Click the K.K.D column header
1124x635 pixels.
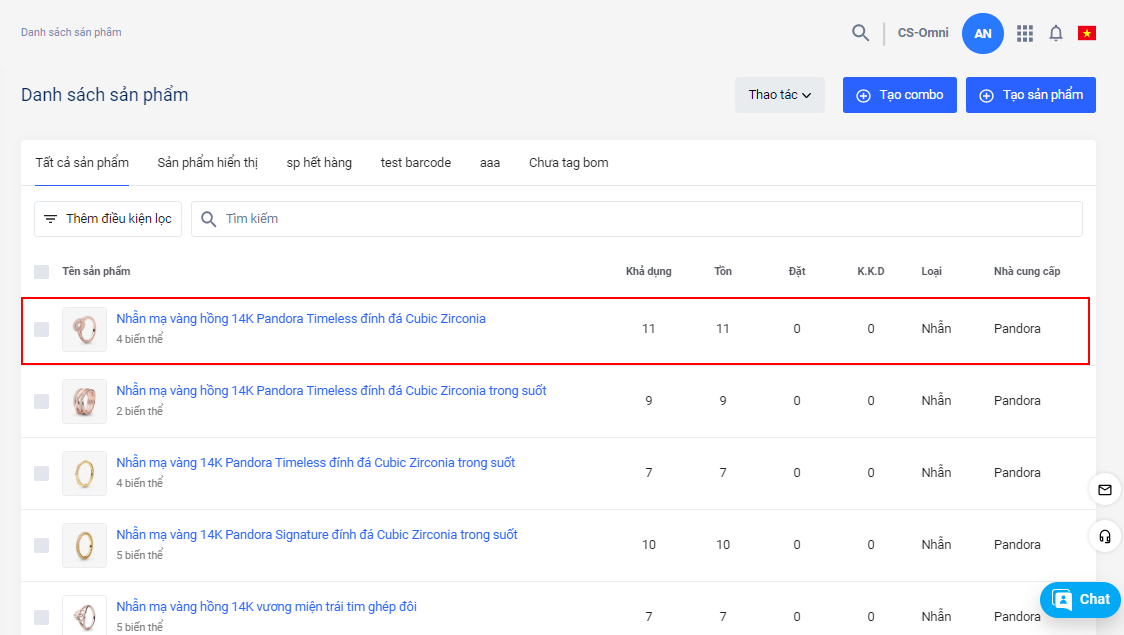click(x=871, y=271)
